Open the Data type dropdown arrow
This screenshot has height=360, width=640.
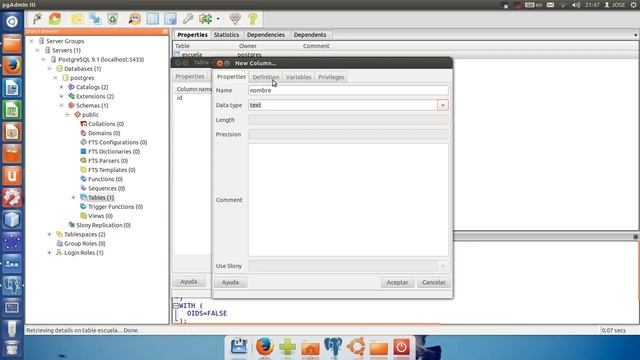pos(443,105)
